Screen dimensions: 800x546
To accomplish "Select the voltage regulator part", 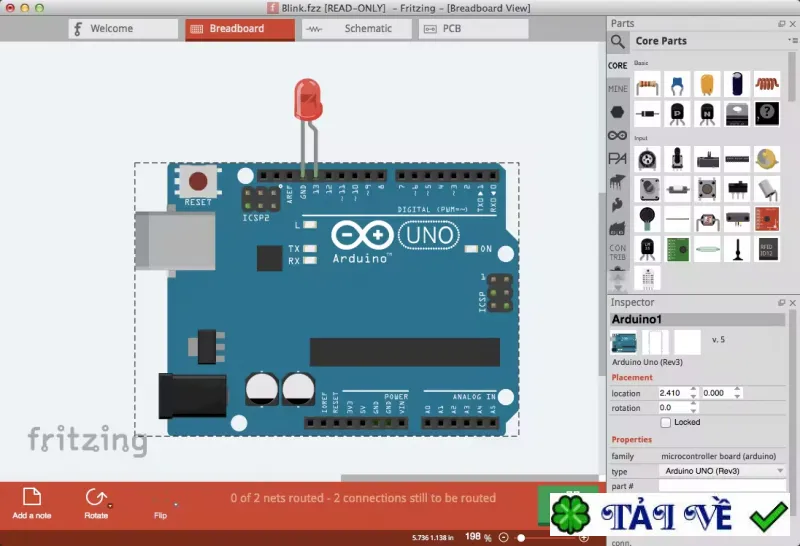I will pos(737,114).
